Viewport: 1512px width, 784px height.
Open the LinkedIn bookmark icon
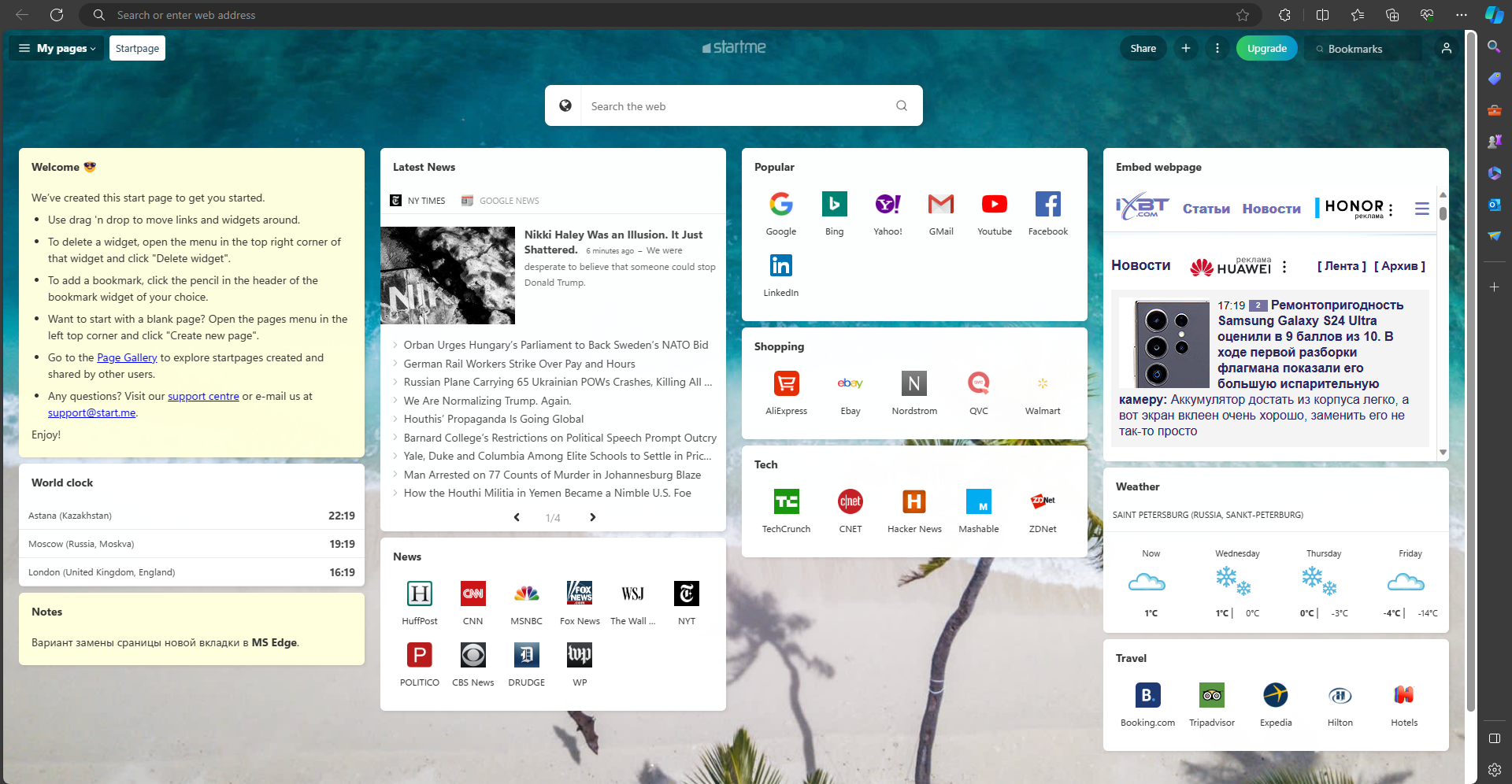click(780, 266)
